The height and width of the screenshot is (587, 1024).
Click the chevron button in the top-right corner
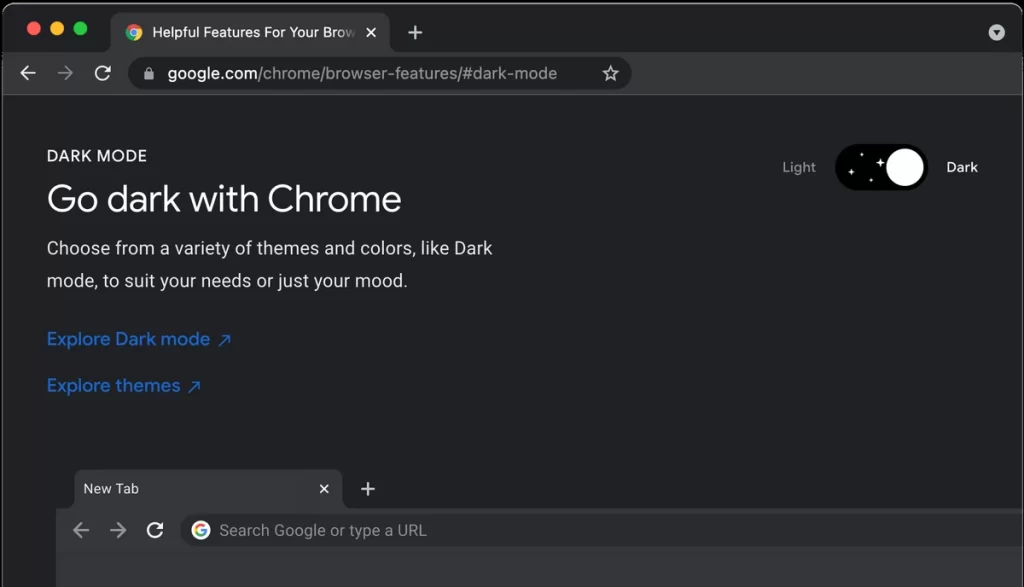[997, 32]
